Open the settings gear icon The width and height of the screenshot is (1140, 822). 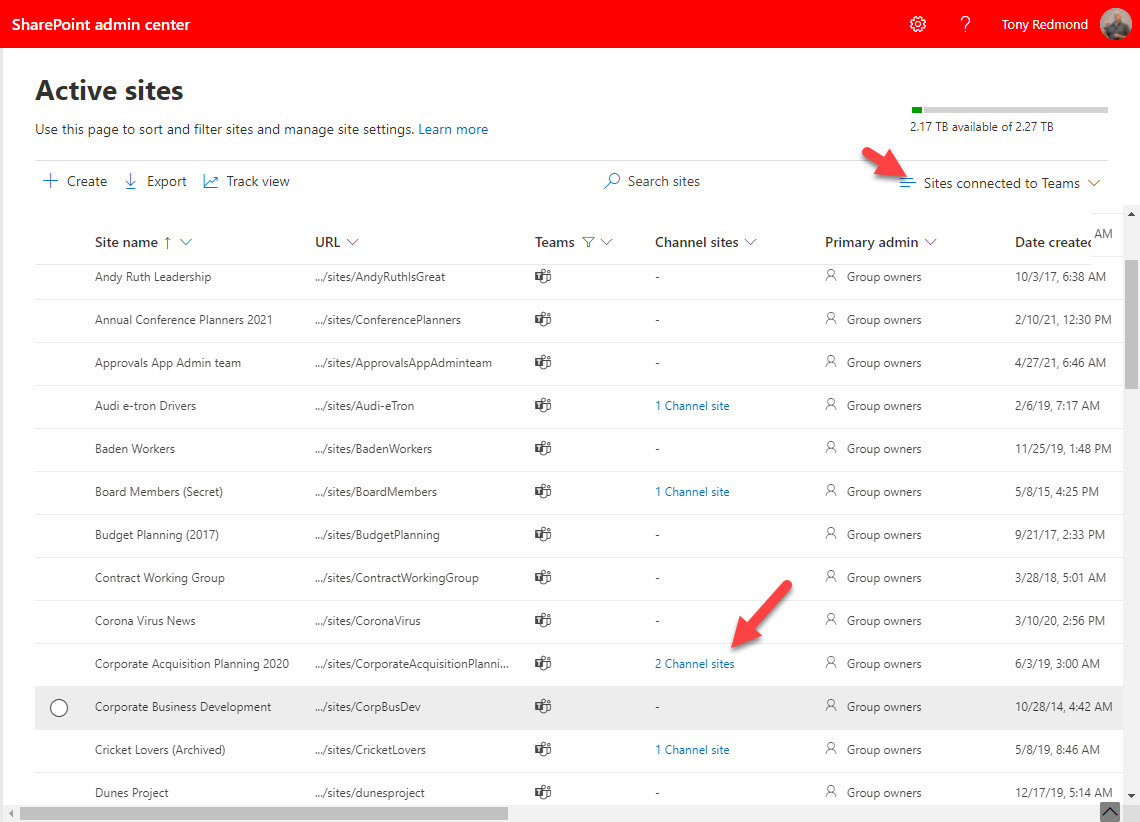click(x=917, y=24)
